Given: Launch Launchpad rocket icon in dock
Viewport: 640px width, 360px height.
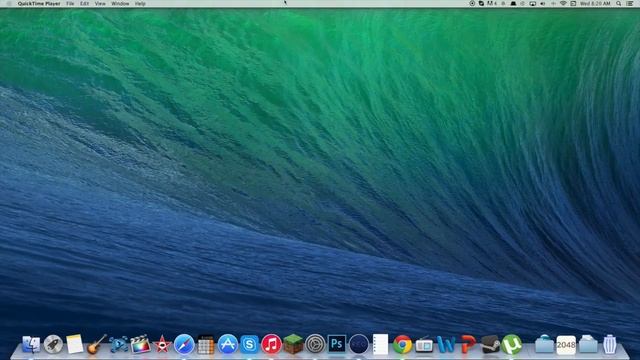Looking at the screenshot, I should pyautogui.click(x=53, y=344).
